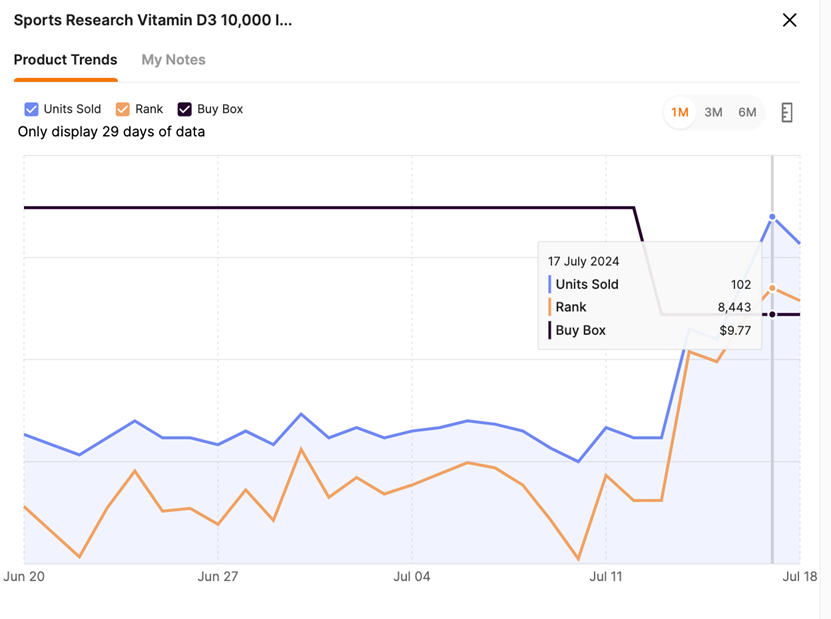This screenshot has height=619, width=831.
Task: Show 6M of trend data
Action: 747,112
